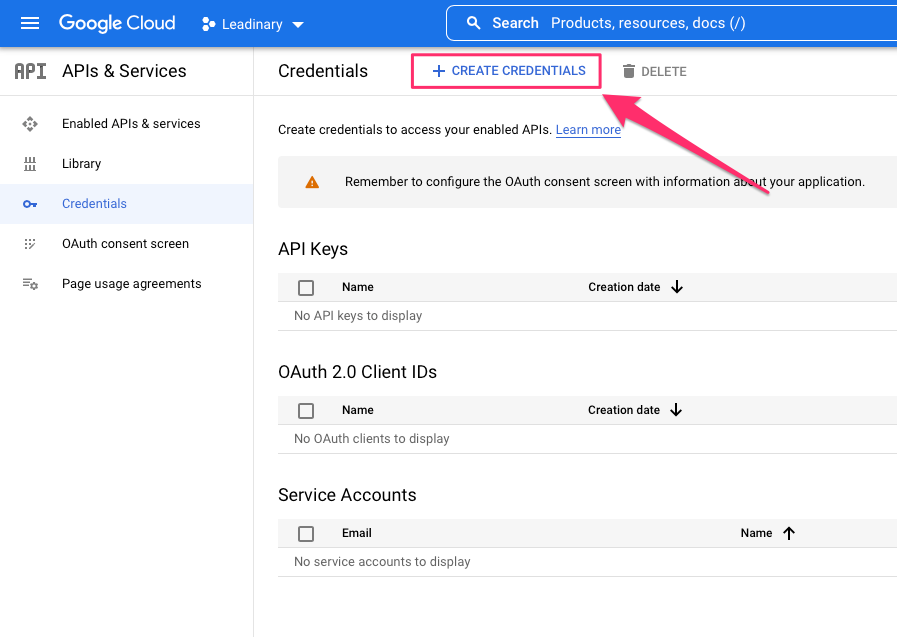Click the API logo beside APIs & Services
Viewport: 897px width, 637px height.
pos(30,71)
